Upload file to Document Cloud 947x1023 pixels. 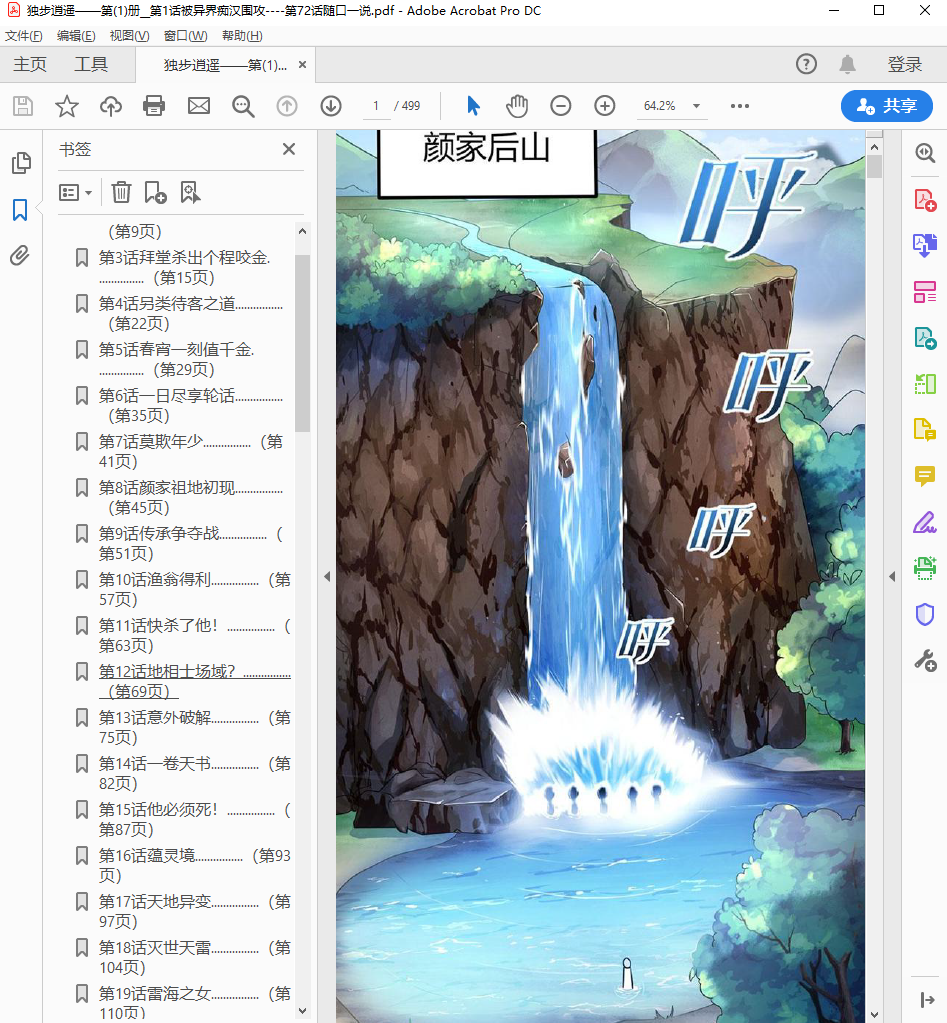pyautogui.click(x=111, y=106)
